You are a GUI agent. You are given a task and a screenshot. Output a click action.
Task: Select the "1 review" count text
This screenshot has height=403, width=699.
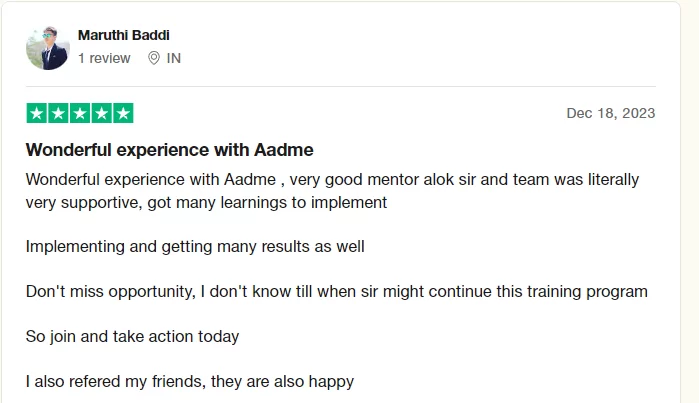(x=104, y=58)
